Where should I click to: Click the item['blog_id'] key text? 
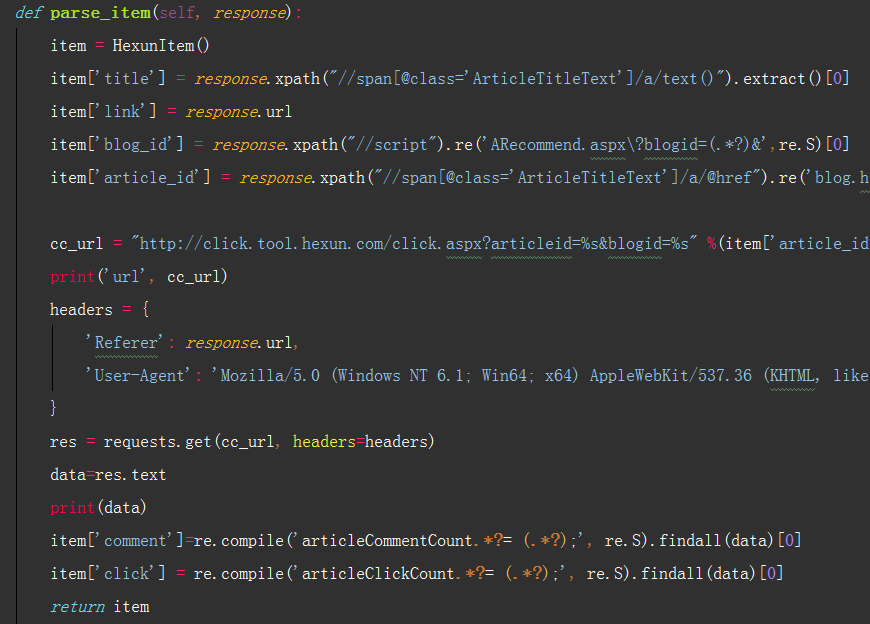coord(117,144)
